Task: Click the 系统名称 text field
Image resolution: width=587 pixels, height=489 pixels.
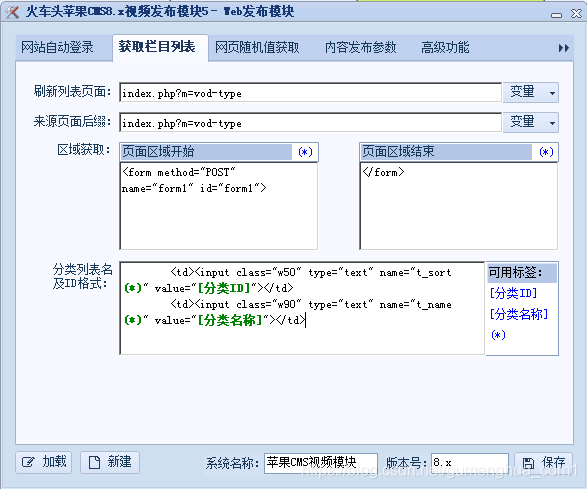Action: point(320,463)
